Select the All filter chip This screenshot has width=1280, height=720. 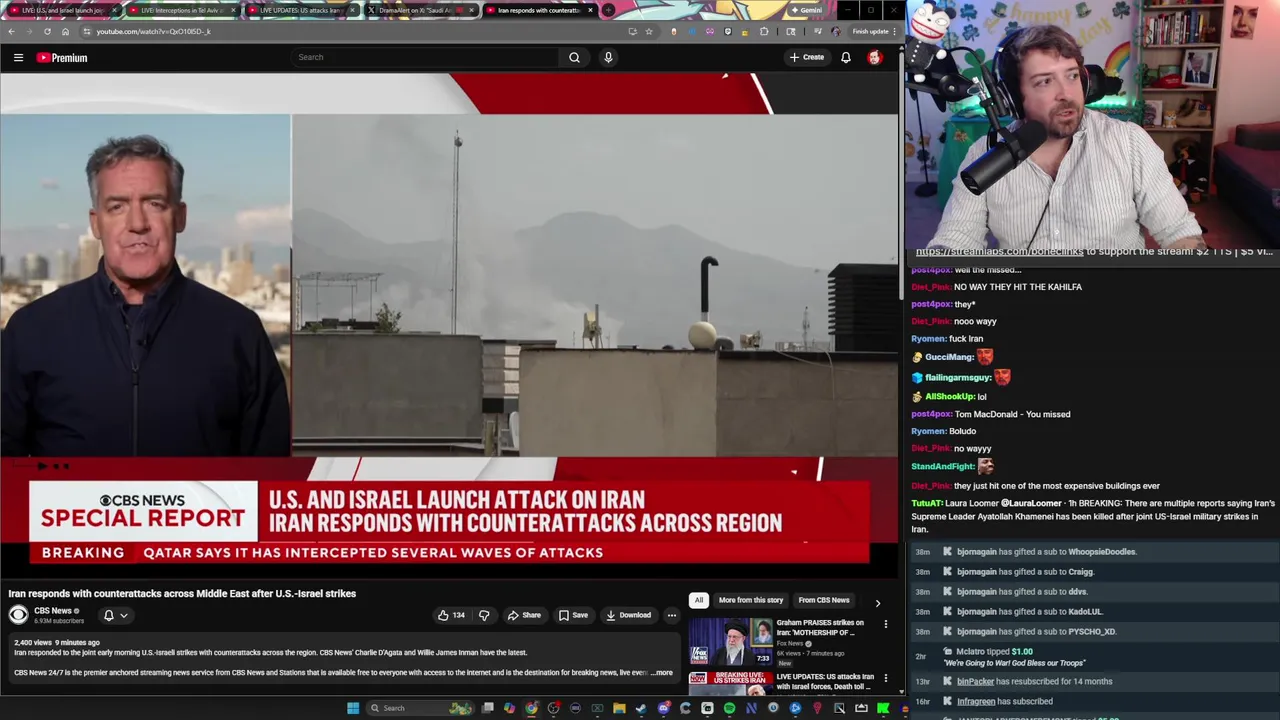pos(699,600)
